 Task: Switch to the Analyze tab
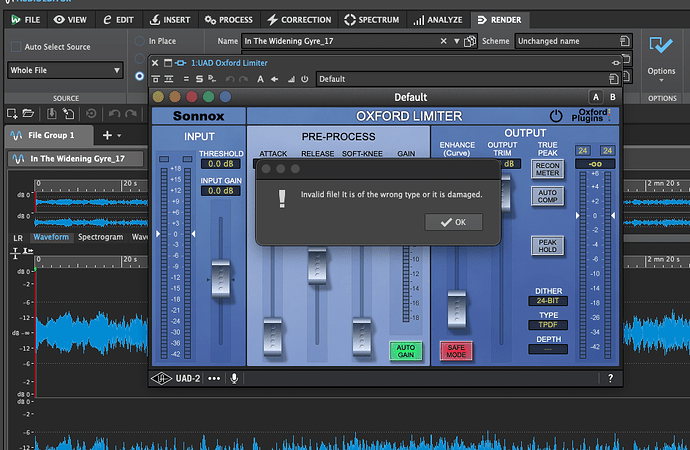[x=438, y=19]
